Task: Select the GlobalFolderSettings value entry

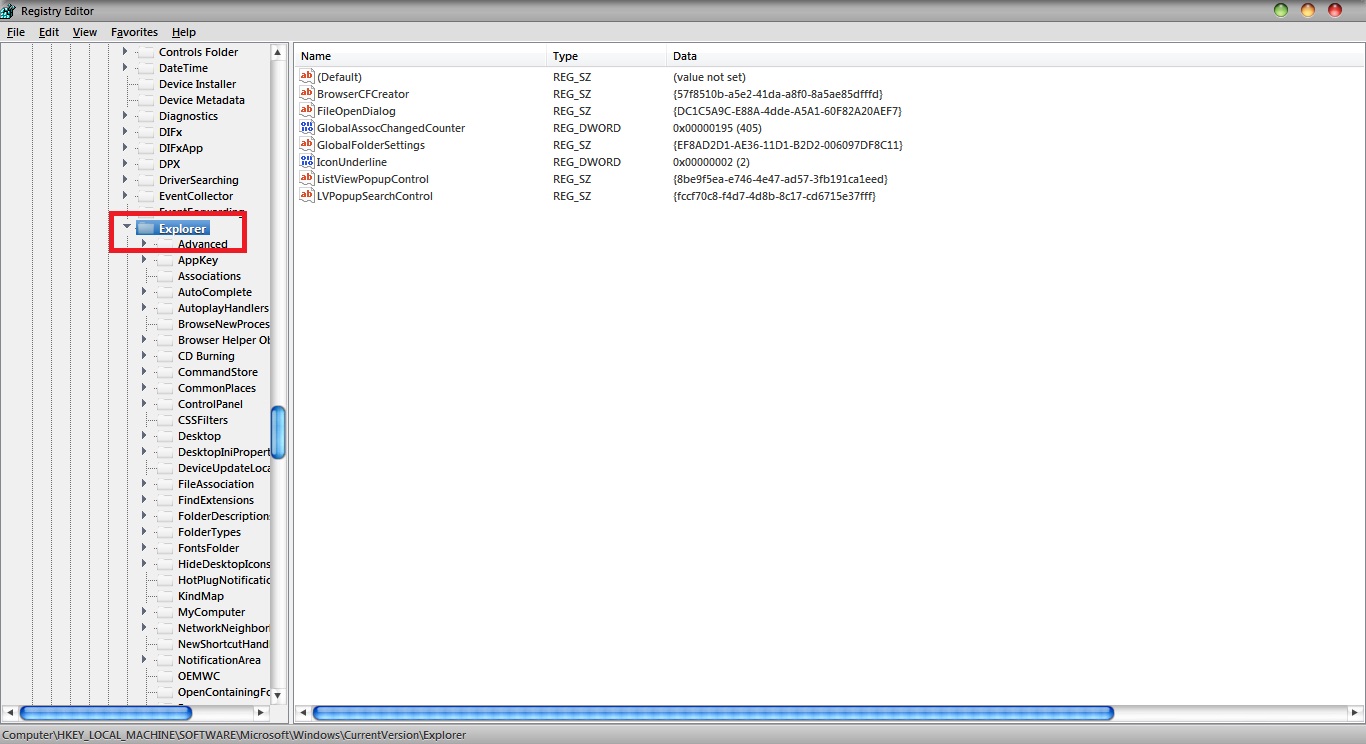Action: click(370, 145)
